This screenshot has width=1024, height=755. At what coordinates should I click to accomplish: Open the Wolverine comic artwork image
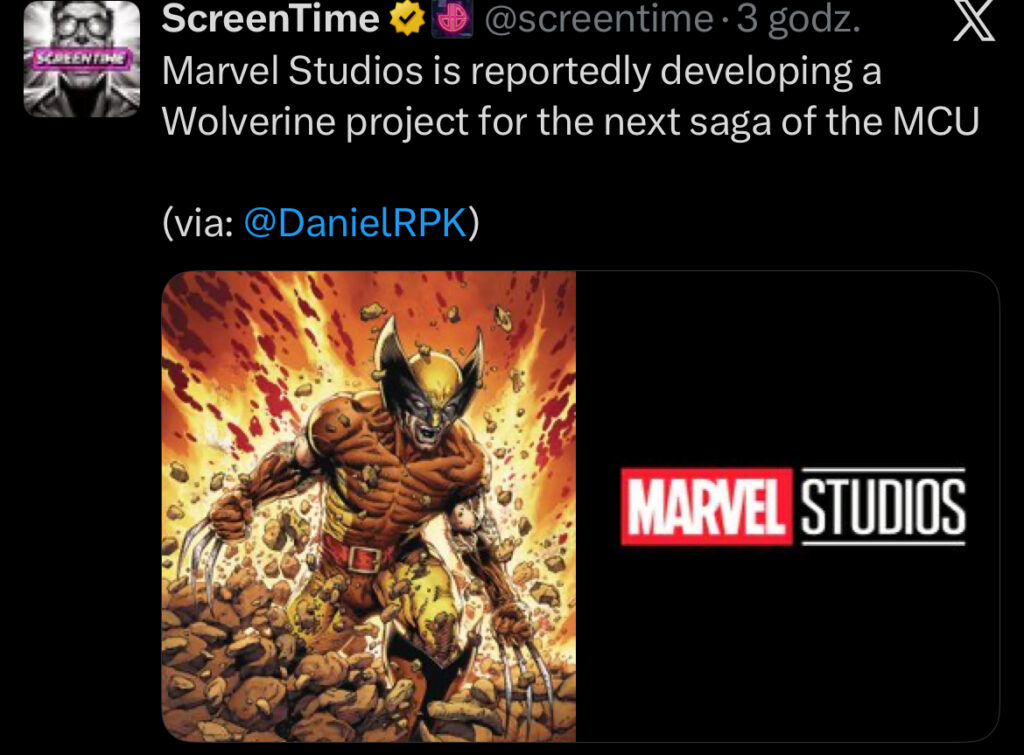tap(369, 506)
